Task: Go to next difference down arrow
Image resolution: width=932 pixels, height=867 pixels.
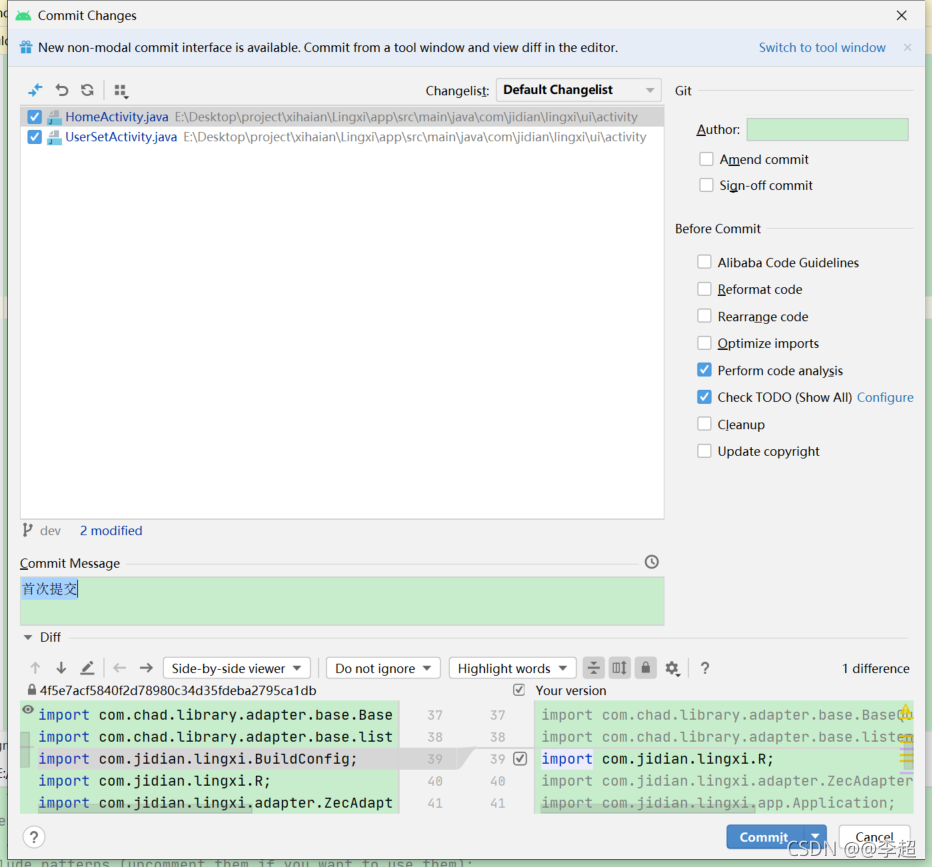Action: [x=61, y=668]
